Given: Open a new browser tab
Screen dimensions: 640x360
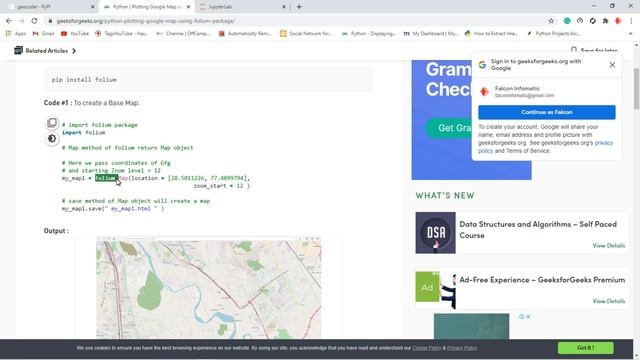Looking at the screenshot, I should click(x=299, y=7).
